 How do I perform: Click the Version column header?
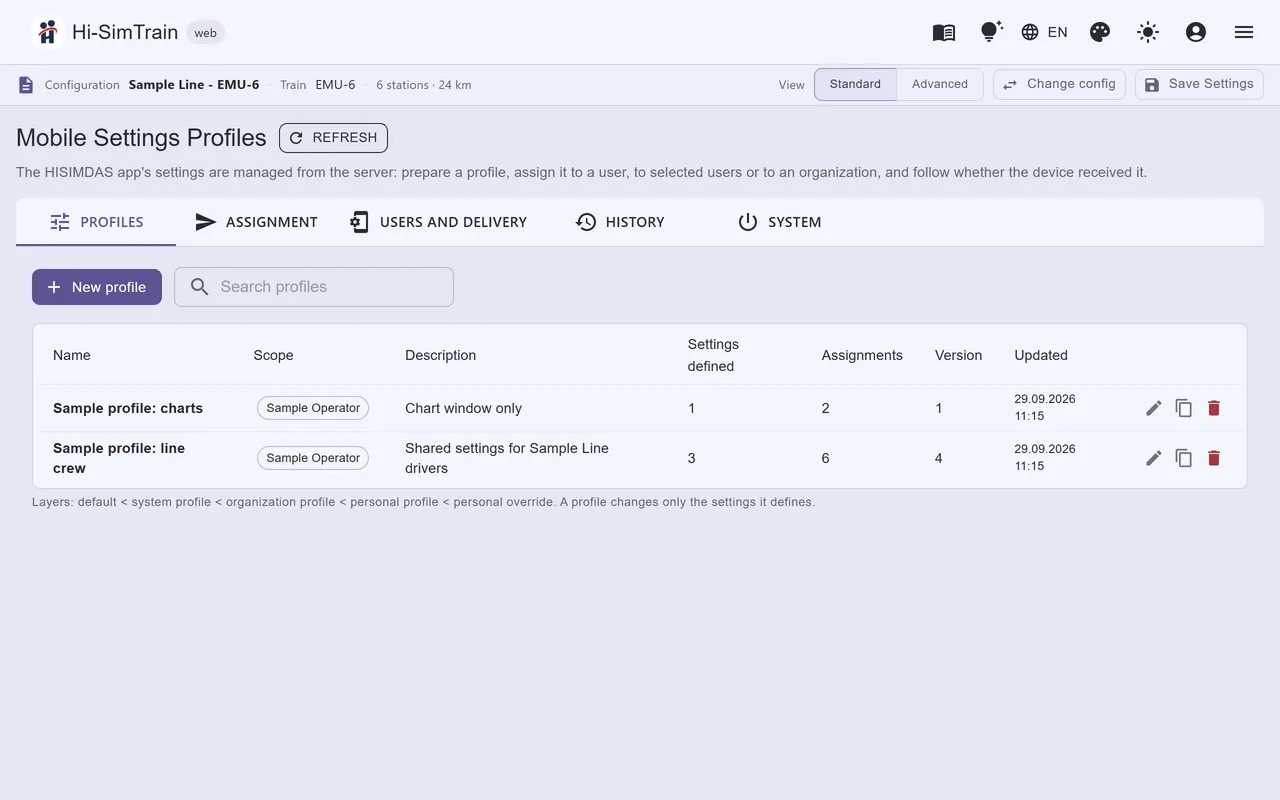(x=958, y=355)
